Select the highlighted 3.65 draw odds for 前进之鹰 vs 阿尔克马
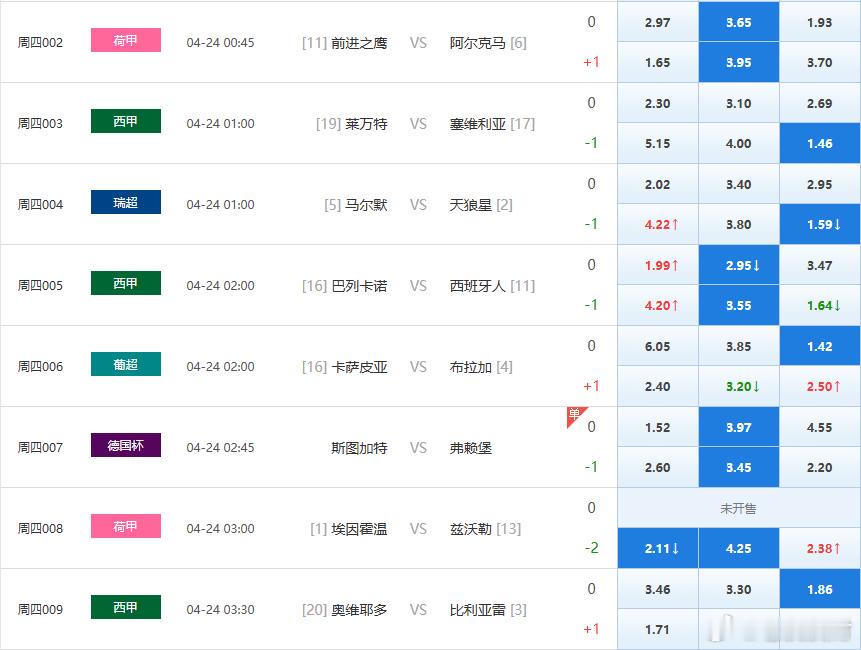The image size is (861, 650). coord(738,22)
